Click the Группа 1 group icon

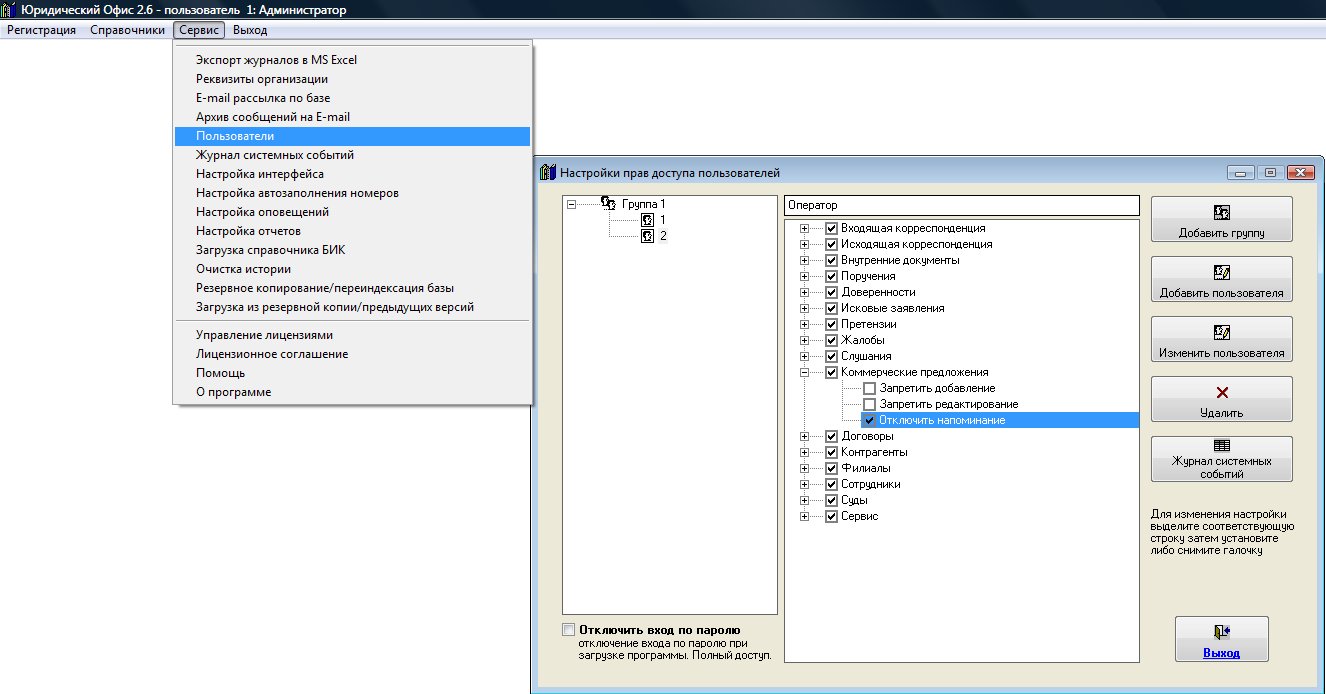pos(608,203)
